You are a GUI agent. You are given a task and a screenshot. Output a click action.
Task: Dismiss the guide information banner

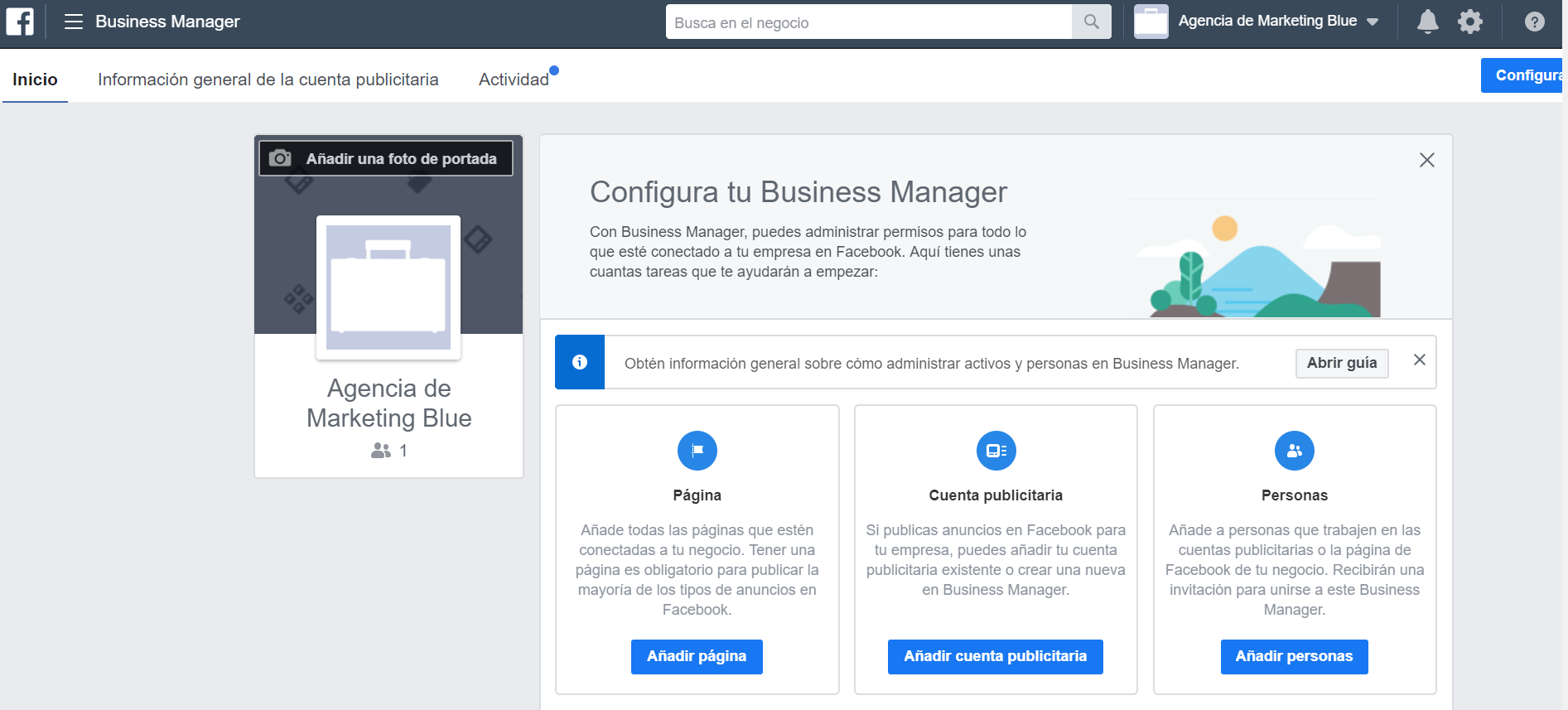pos(1419,360)
